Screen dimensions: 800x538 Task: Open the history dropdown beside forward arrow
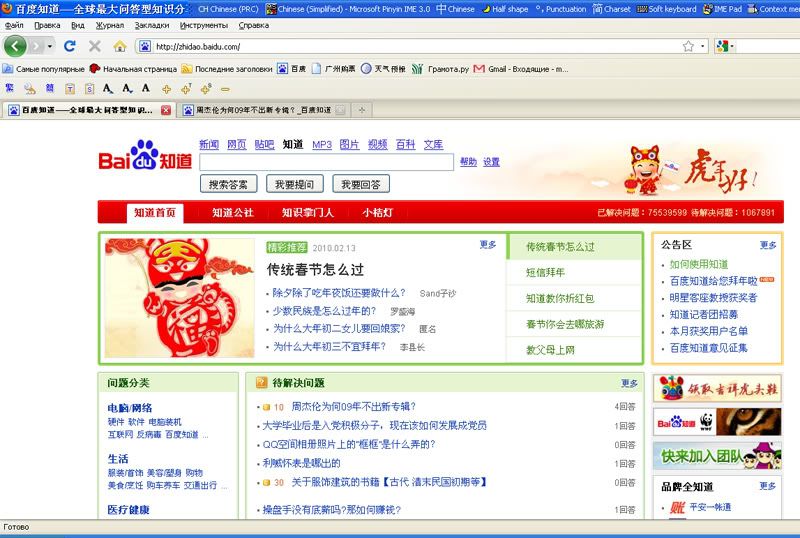[49, 46]
